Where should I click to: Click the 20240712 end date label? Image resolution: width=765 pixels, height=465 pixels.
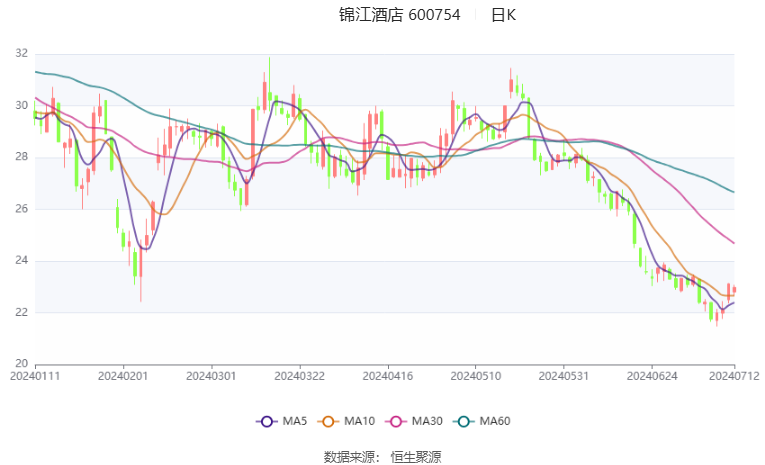(734, 376)
